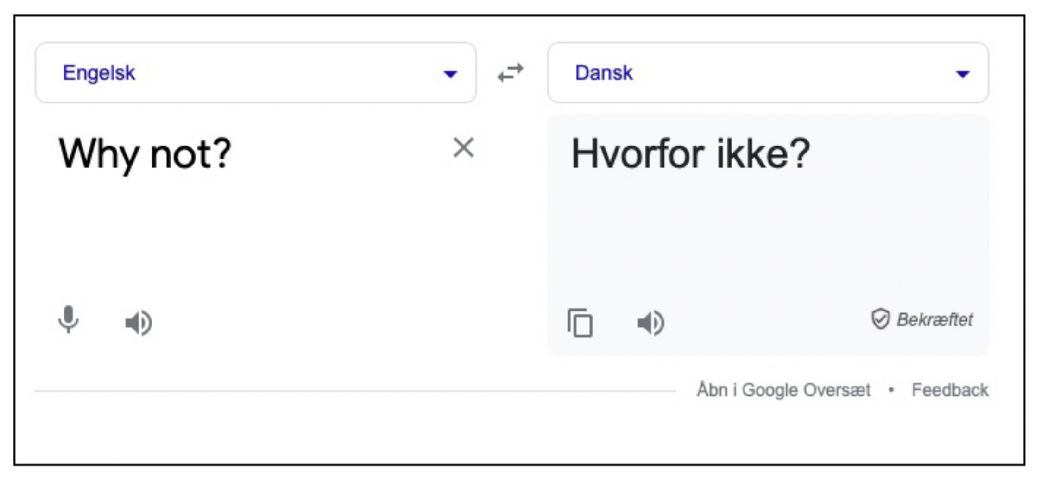The image size is (1040, 482).
Task: Open the Engelsk source language dropdown
Action: click(255, 73)
